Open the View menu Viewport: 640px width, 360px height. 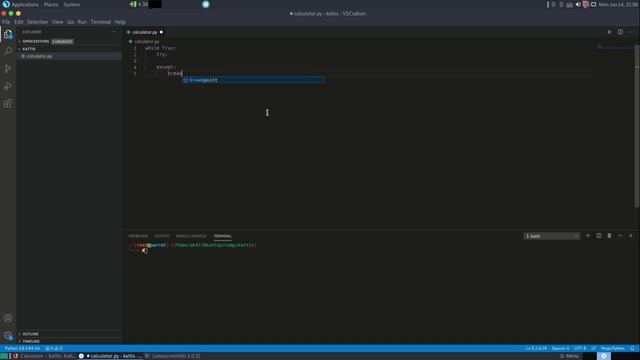[x=58, y=22]
